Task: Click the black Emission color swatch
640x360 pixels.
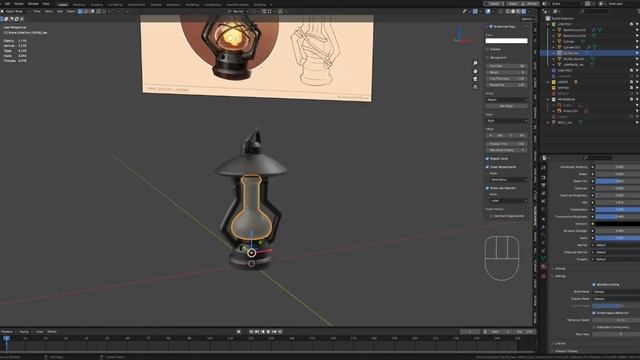Action: [618, 224]
